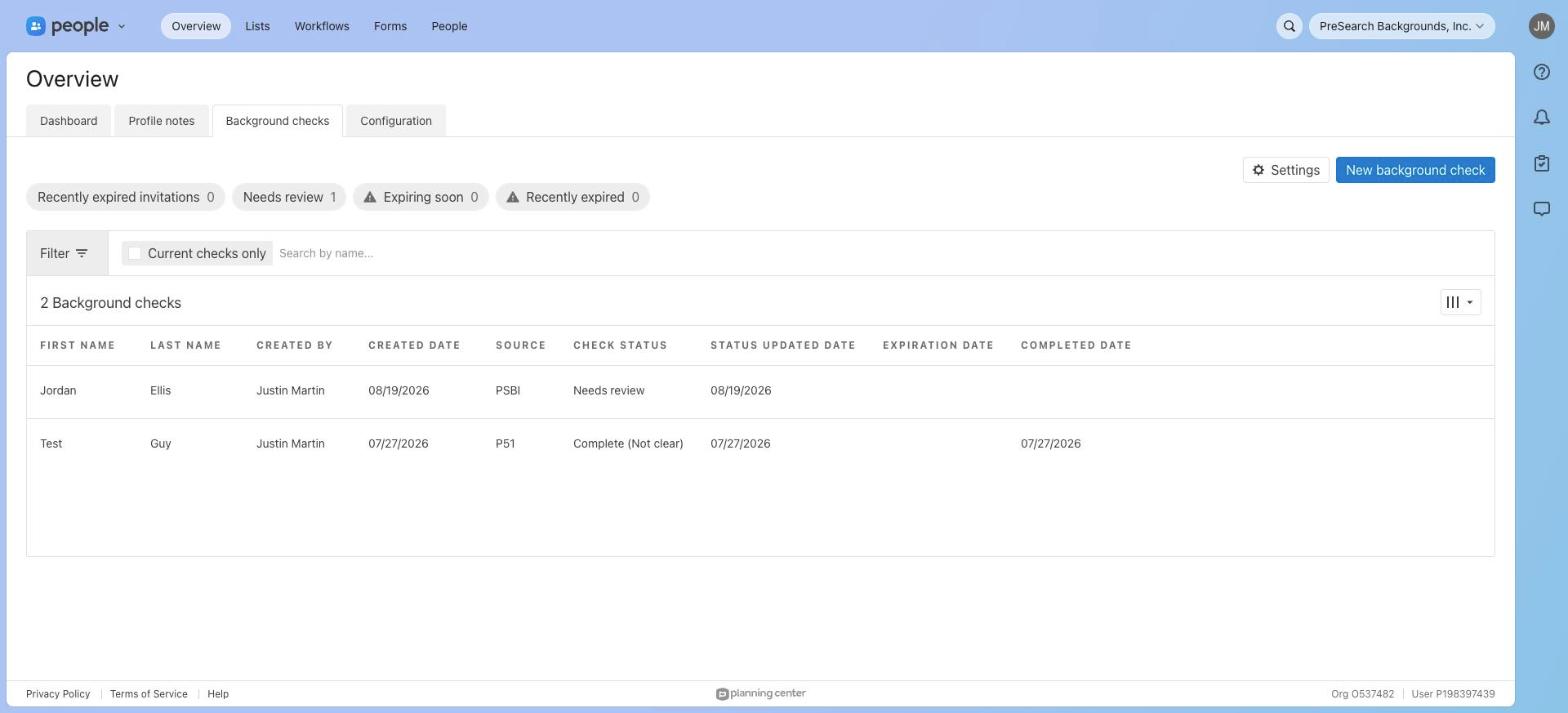
Task: Sort by Source column header
Action: [x=520, y=345]
